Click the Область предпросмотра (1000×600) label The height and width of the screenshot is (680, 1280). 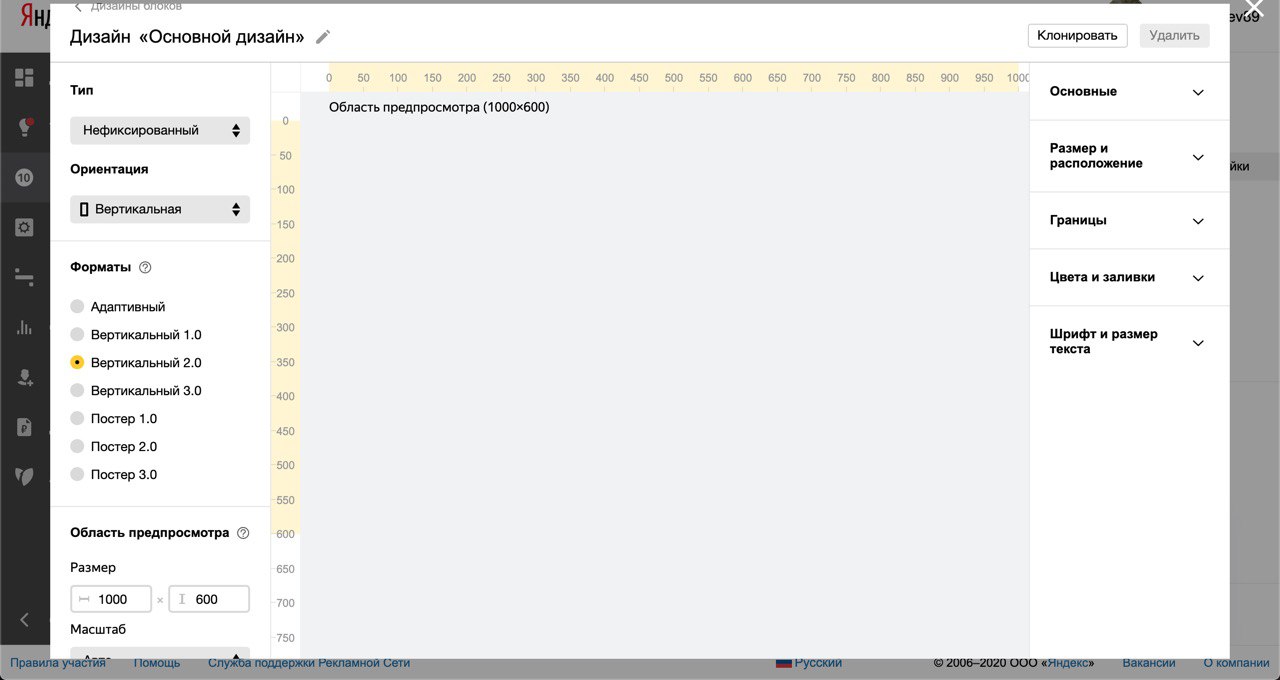pos(439,107)
